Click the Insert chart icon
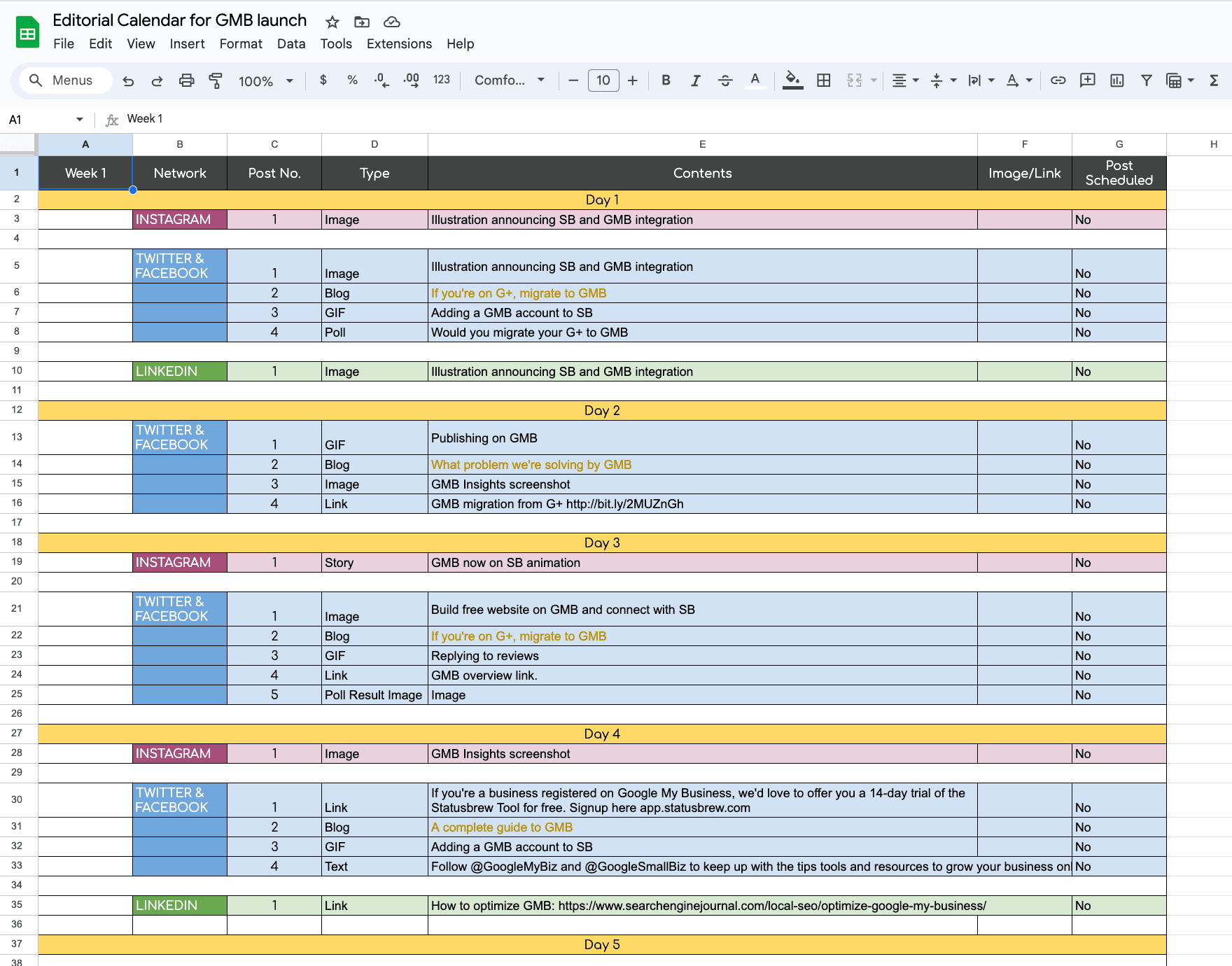Screen dimensions: 1232x966 coord(1116,80)
